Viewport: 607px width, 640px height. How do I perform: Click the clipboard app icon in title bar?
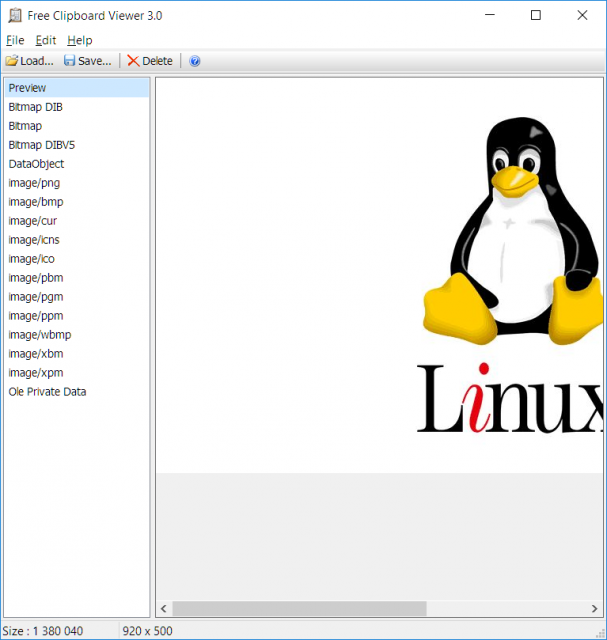(15, 16)
